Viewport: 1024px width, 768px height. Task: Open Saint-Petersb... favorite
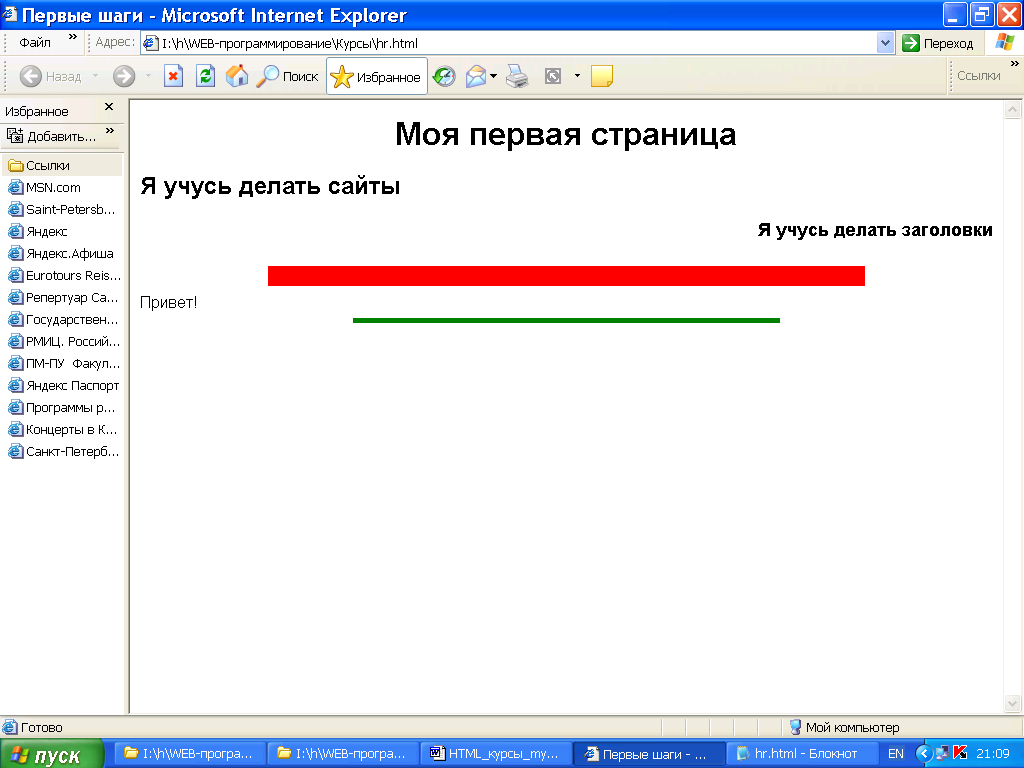(x=61, y=210)
